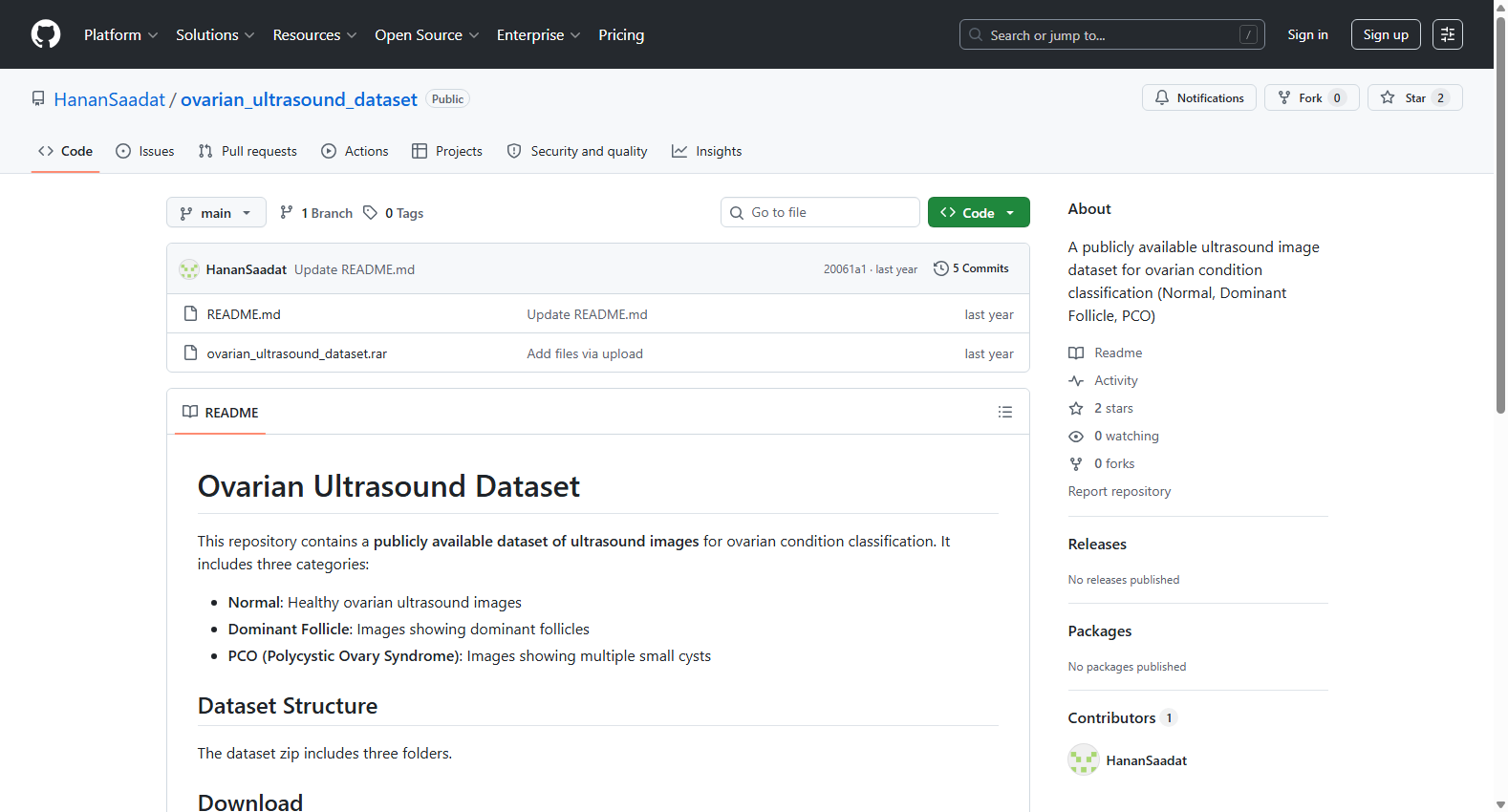Expand the Open Source menu

click(x=426, y=34)
